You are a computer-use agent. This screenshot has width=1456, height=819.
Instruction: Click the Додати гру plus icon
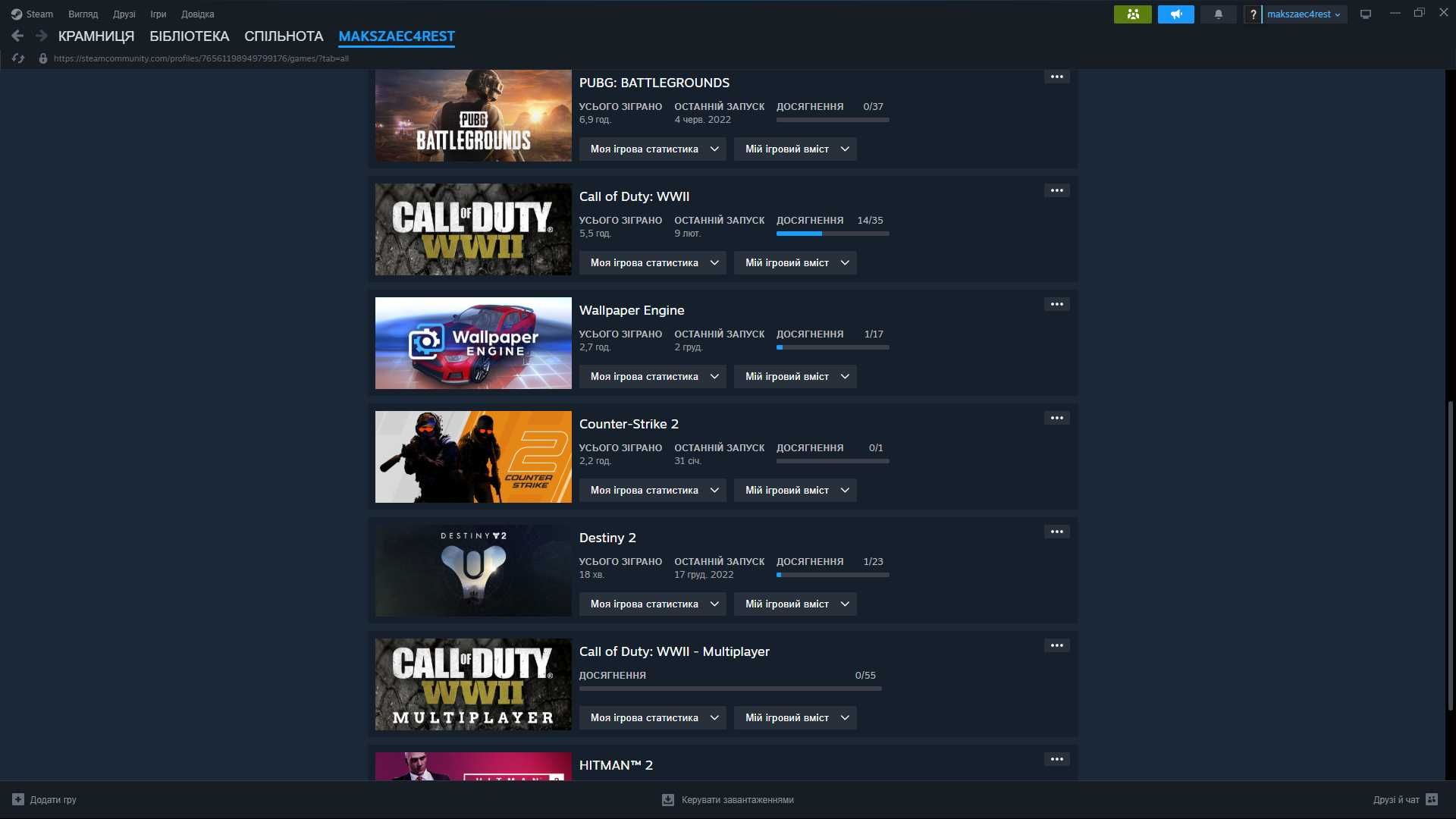(18, 799)
